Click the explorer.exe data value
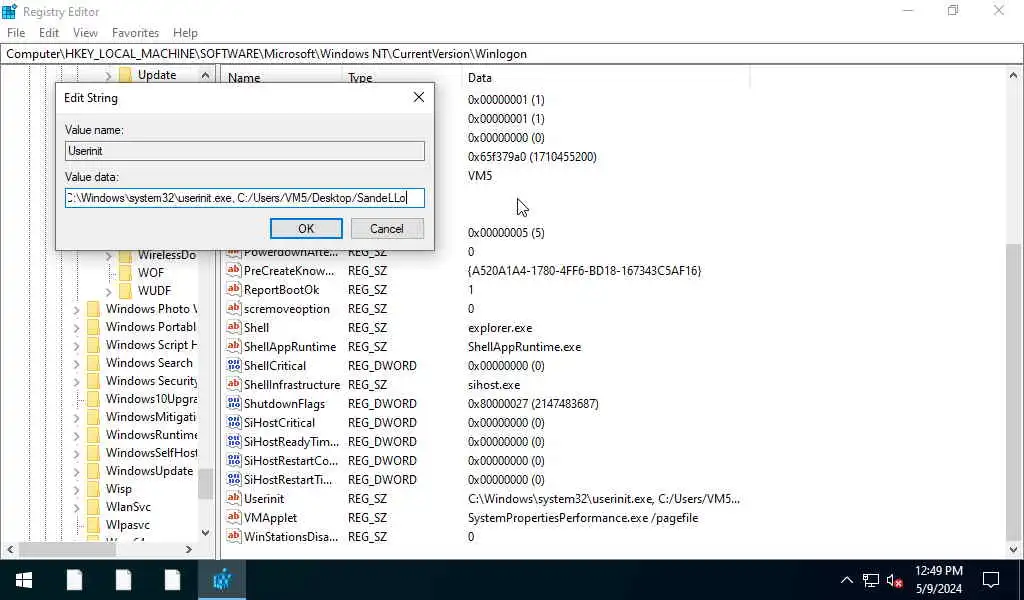 [500, 328]
